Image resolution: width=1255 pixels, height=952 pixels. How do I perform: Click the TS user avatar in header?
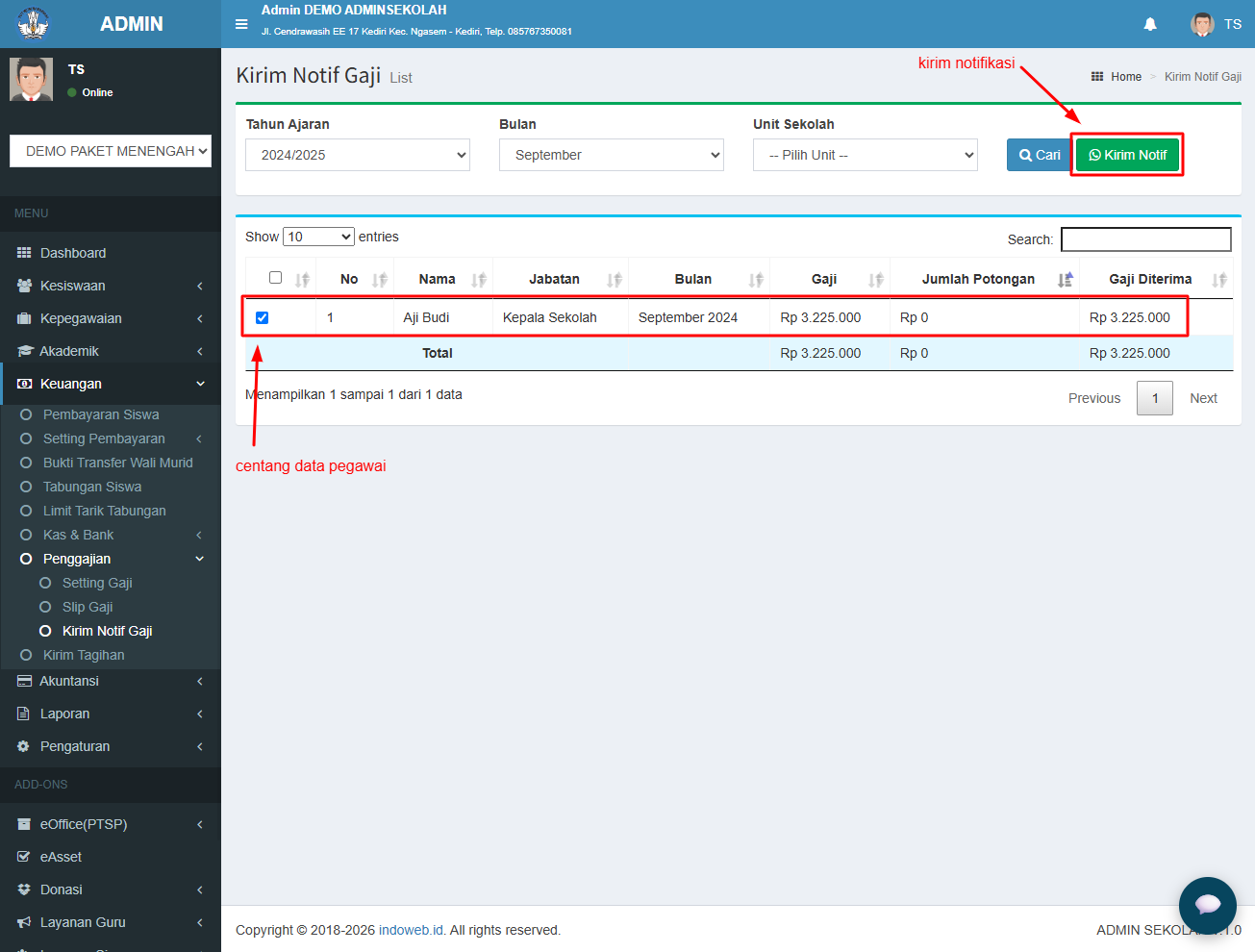[x=1202, y=24]
